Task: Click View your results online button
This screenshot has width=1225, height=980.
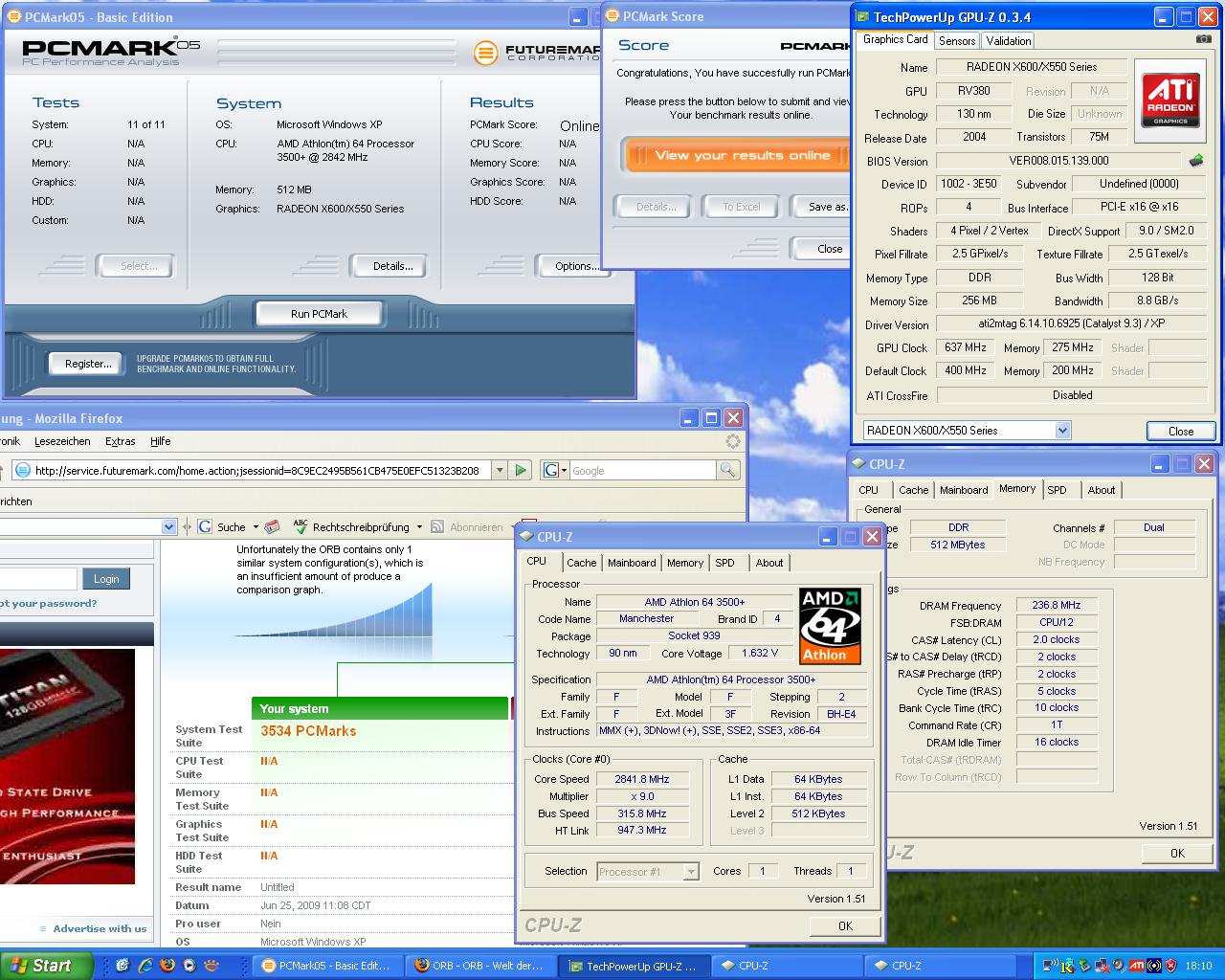Action: [737, 155]
